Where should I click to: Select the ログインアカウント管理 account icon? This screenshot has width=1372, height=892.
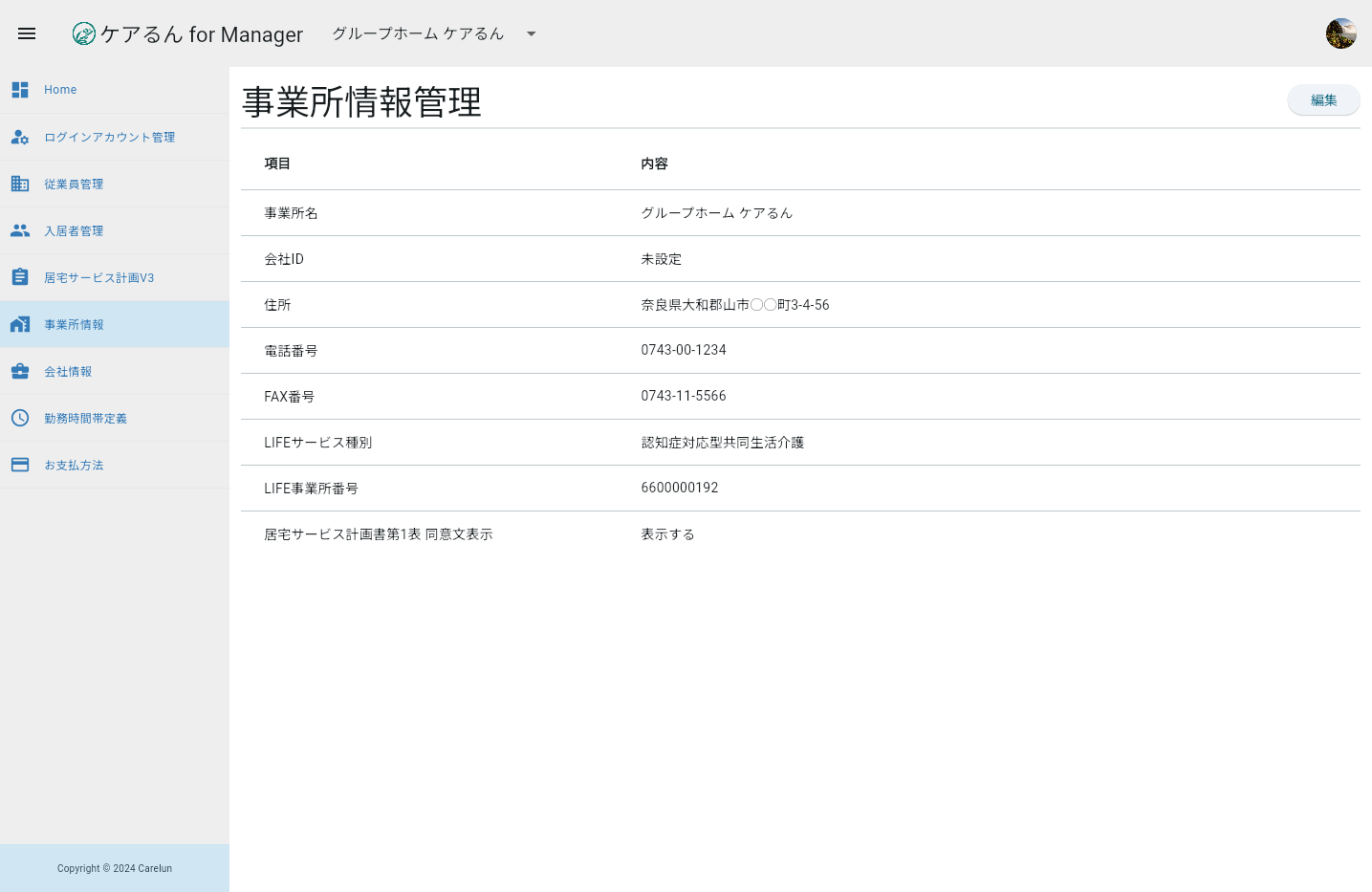[x=20, y=137]
